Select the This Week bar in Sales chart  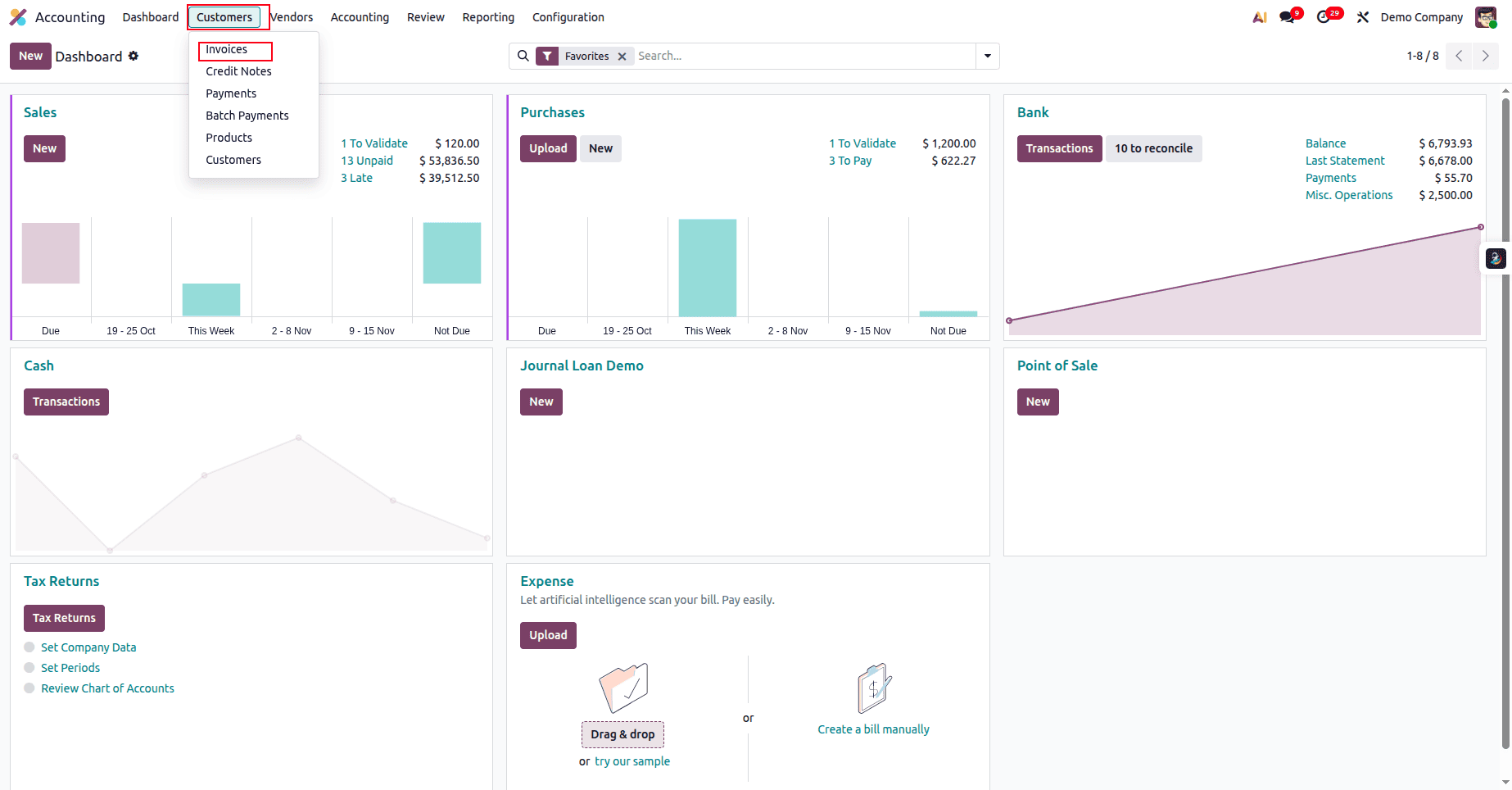tap(211, 300)
